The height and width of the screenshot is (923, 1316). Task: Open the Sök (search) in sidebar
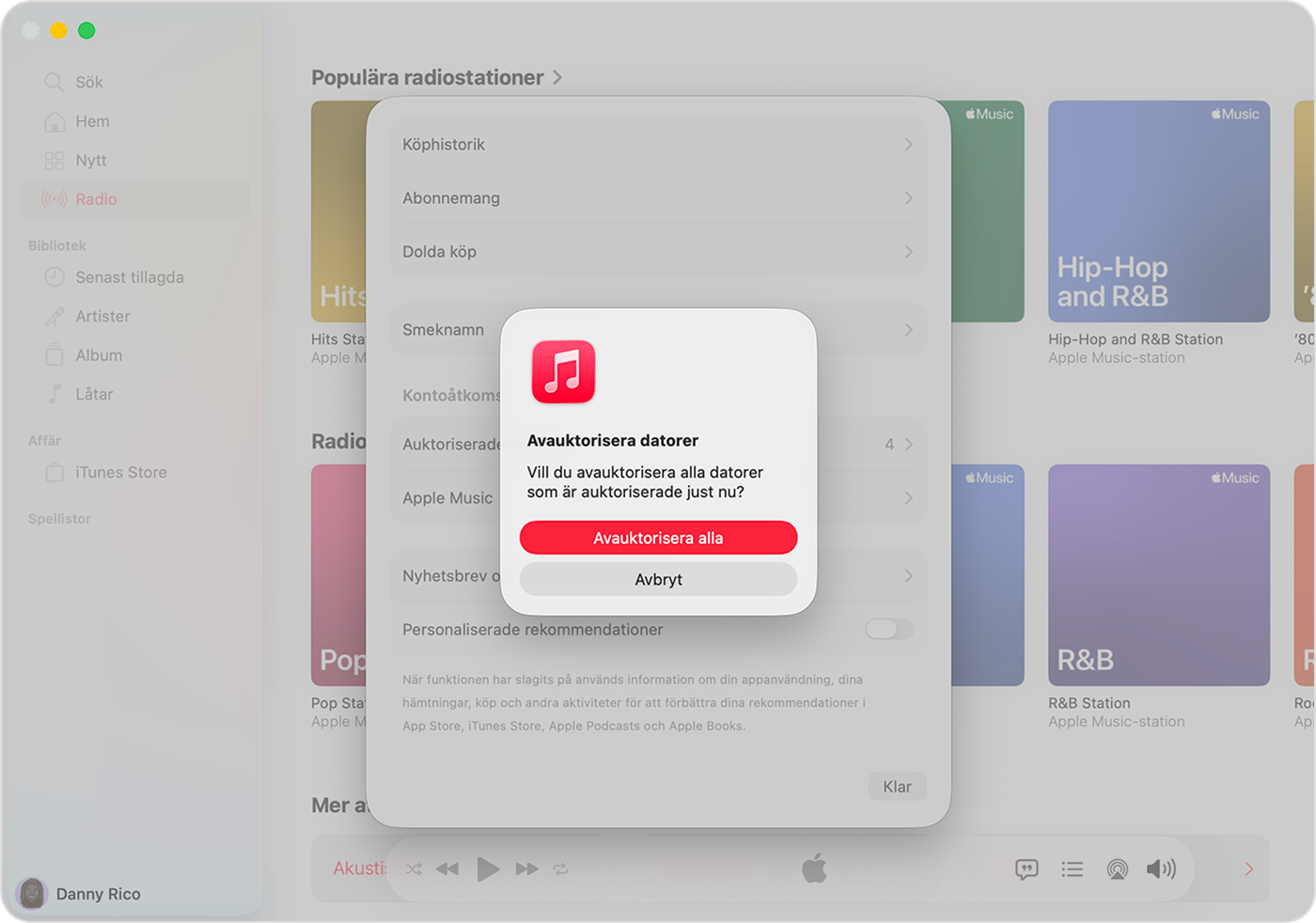pos(88,82)
